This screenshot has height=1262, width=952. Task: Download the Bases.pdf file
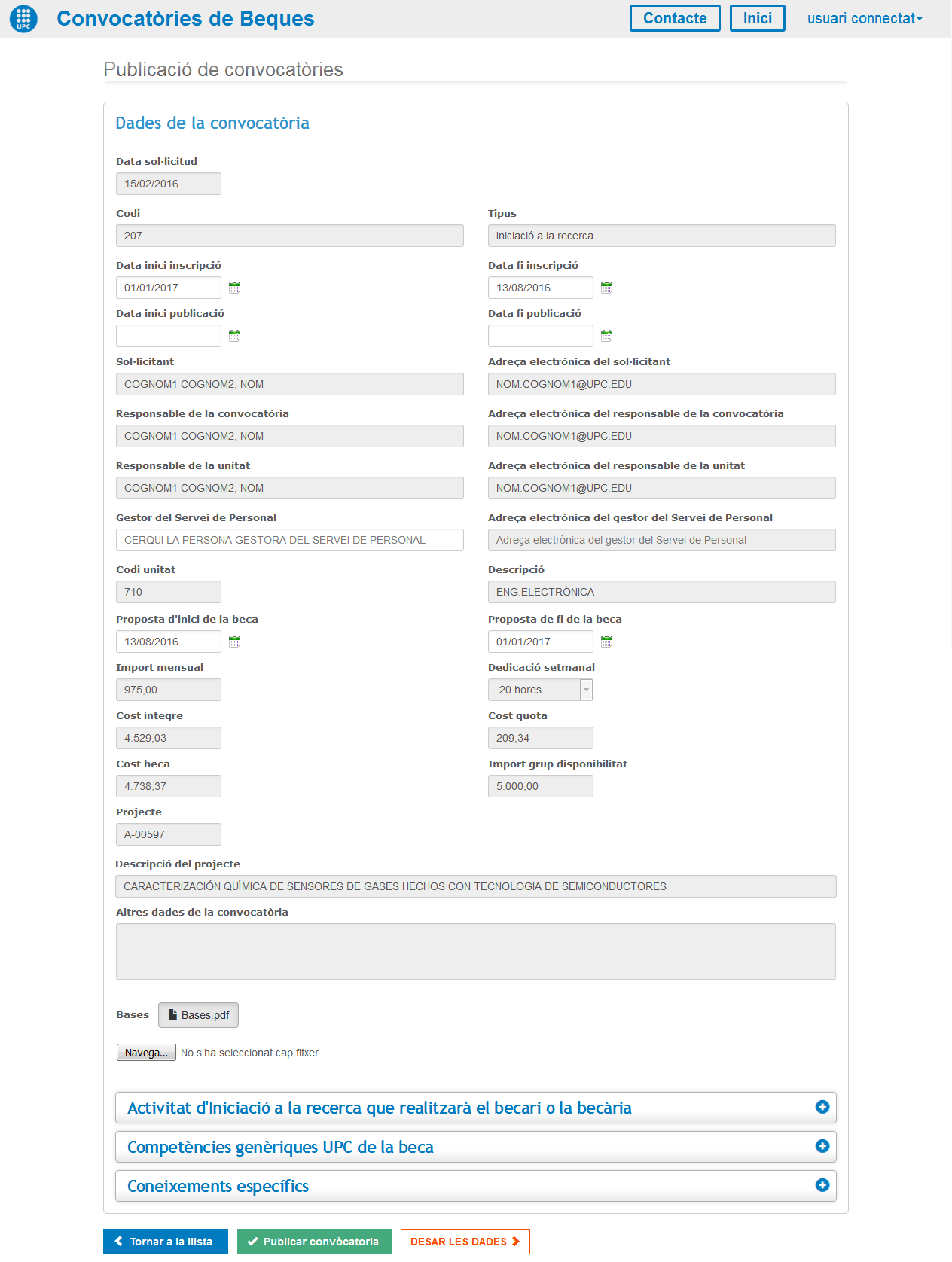(198, 1015)
